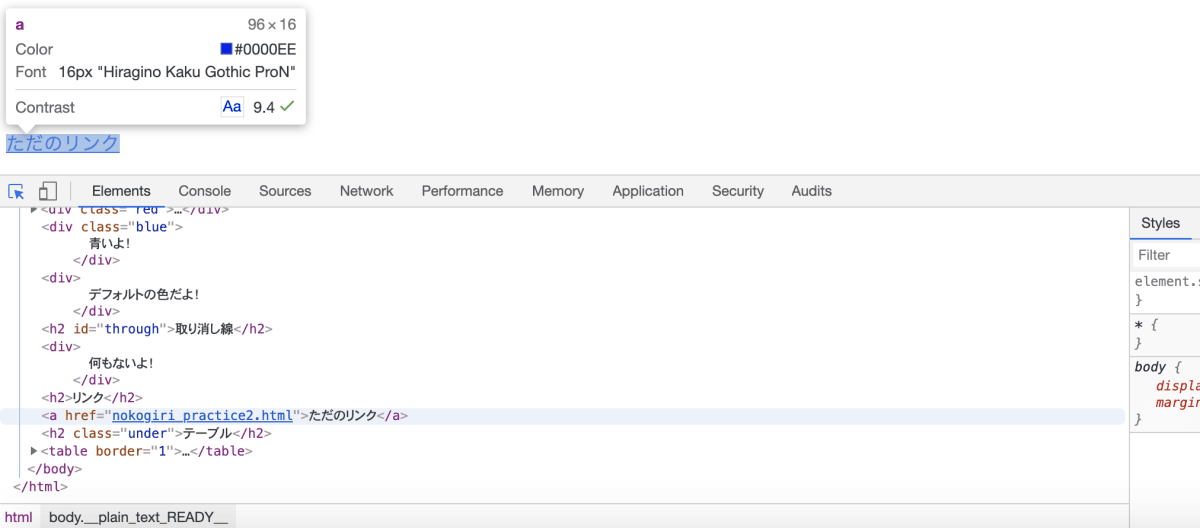
Task: Select the closing </html> tag row
Action: (40, 487)
